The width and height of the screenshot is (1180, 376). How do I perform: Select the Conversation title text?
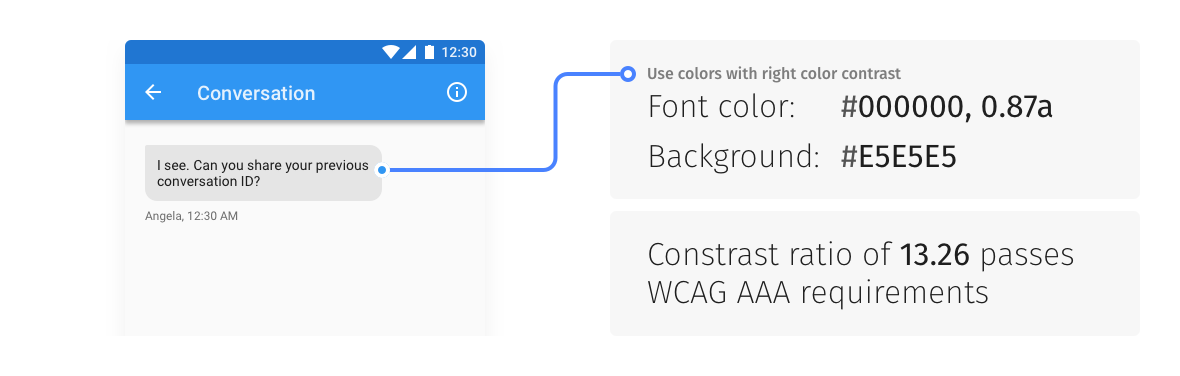pos(256,93)
